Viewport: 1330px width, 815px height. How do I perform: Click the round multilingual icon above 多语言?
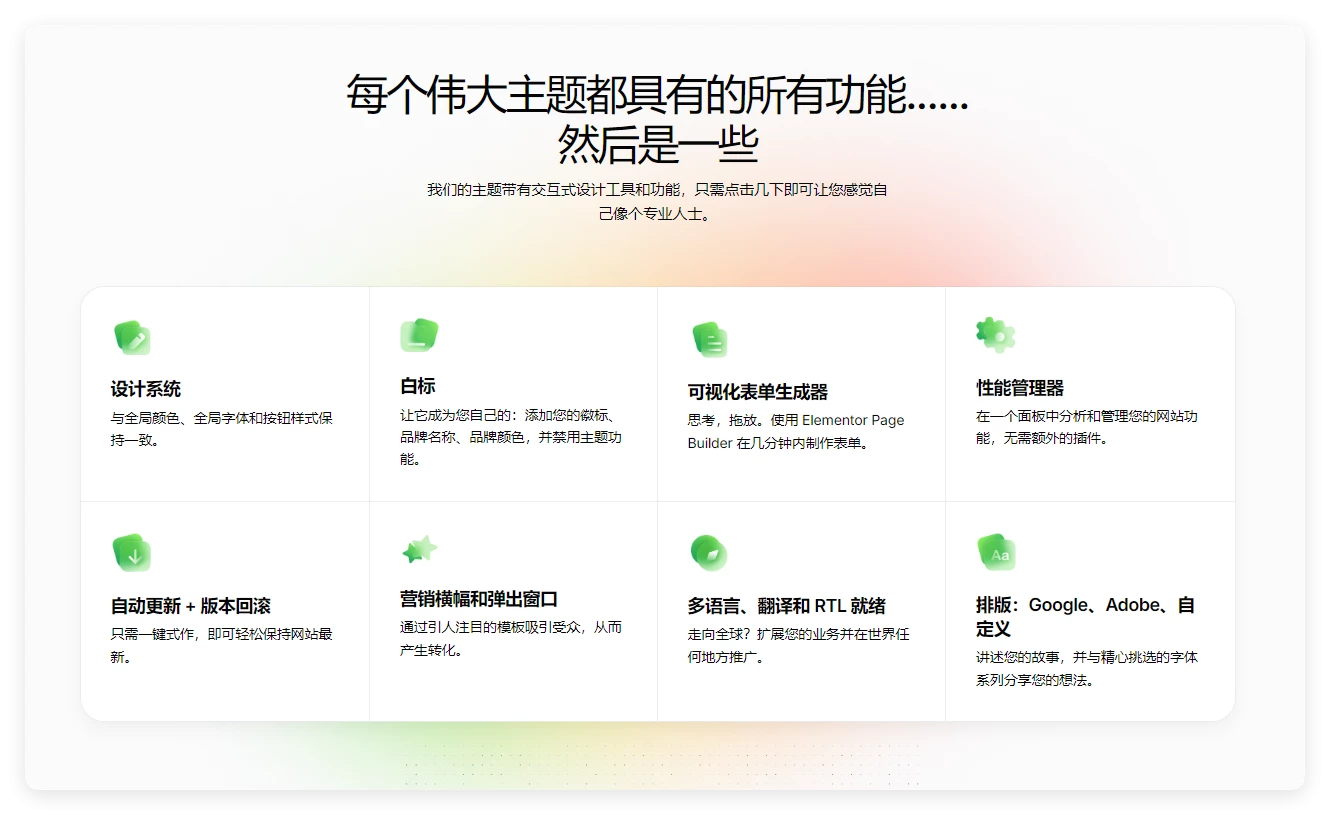pos(708,553)
